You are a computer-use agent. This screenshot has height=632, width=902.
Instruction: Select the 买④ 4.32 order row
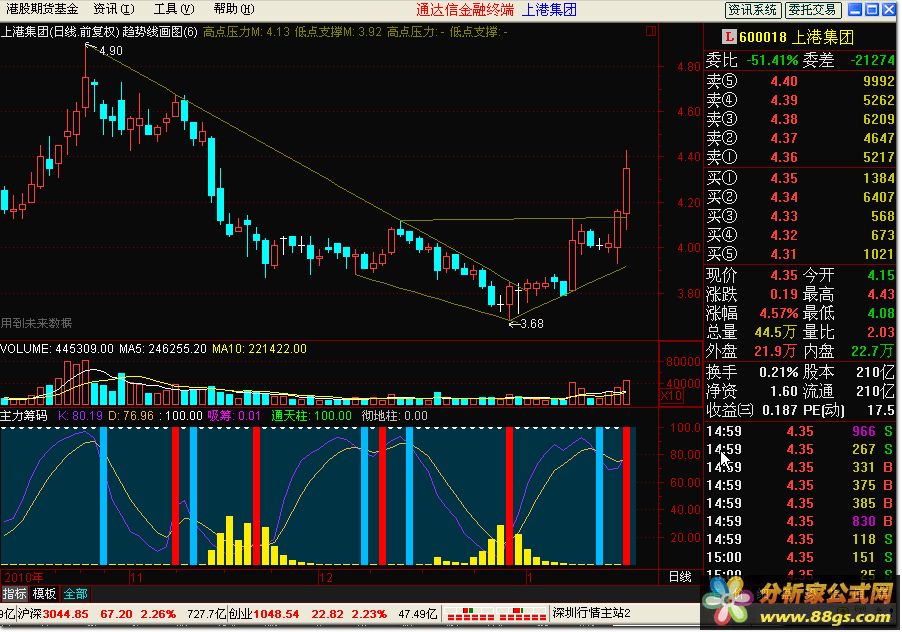(x=800, y=235)
